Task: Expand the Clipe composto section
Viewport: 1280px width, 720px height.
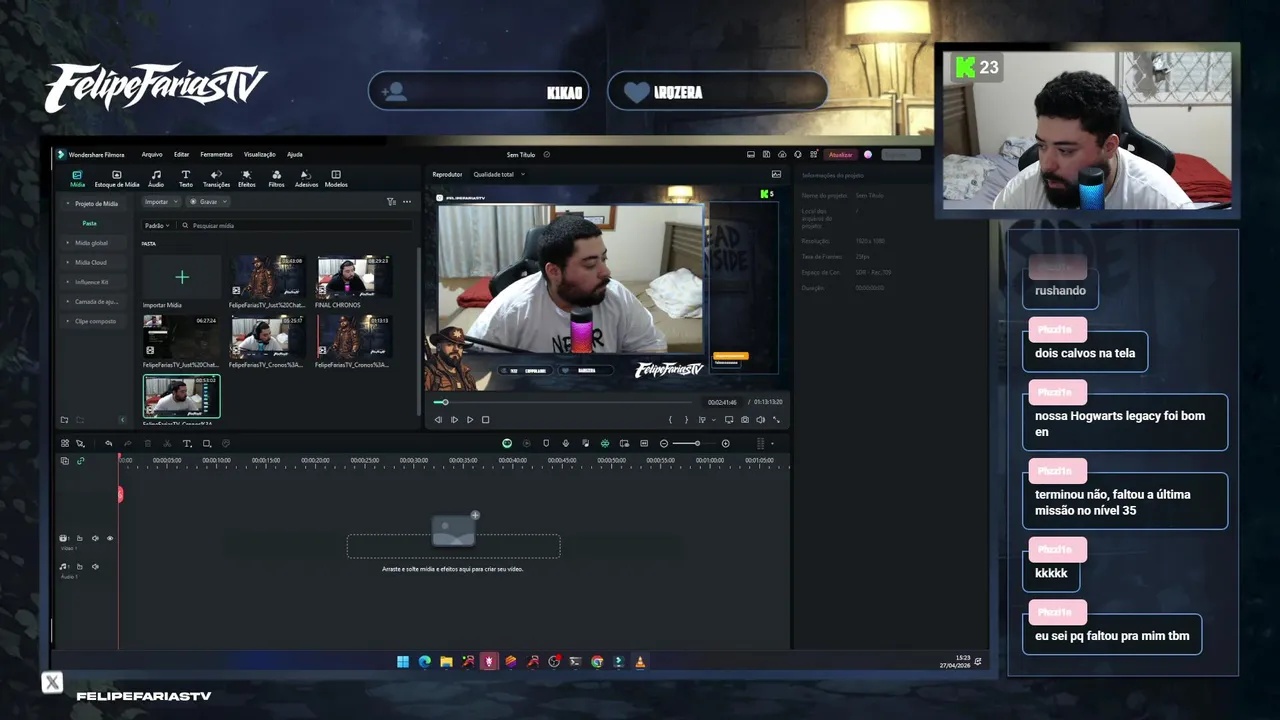Action: [92, 321]
